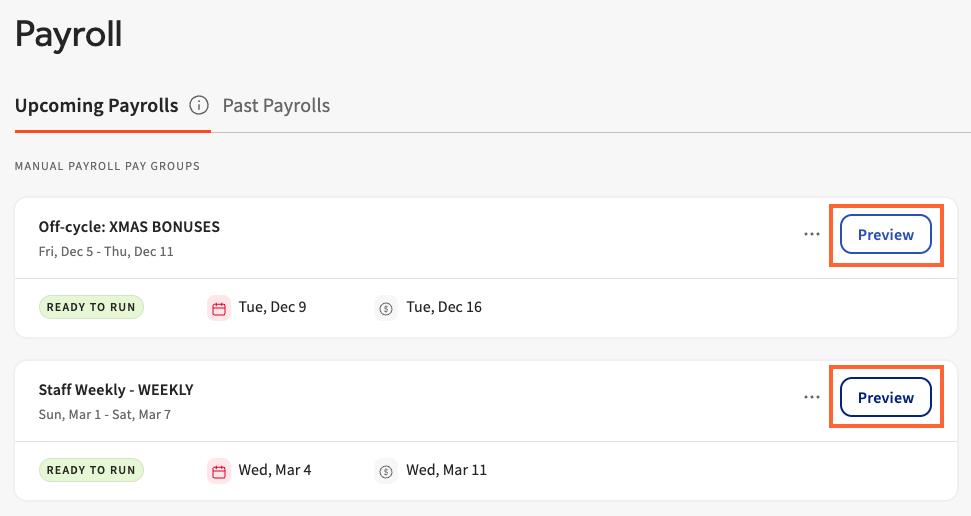Click the Fri, Dec 5 - Thu, Dec 11 period

click(x=106, y=251)
